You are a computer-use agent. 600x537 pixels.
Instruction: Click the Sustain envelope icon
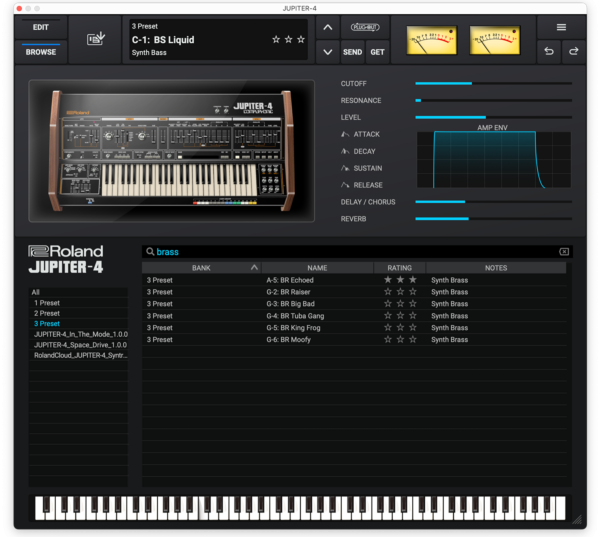click(345, 168)
